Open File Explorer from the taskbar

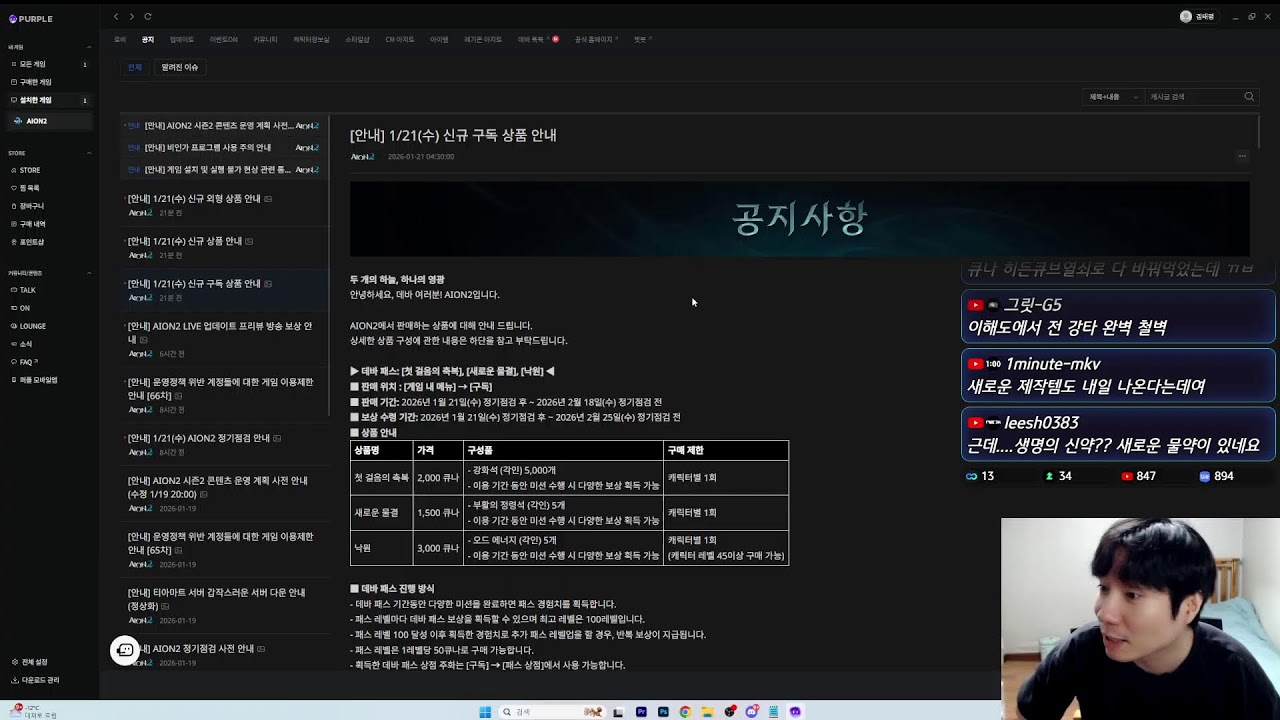707,712
